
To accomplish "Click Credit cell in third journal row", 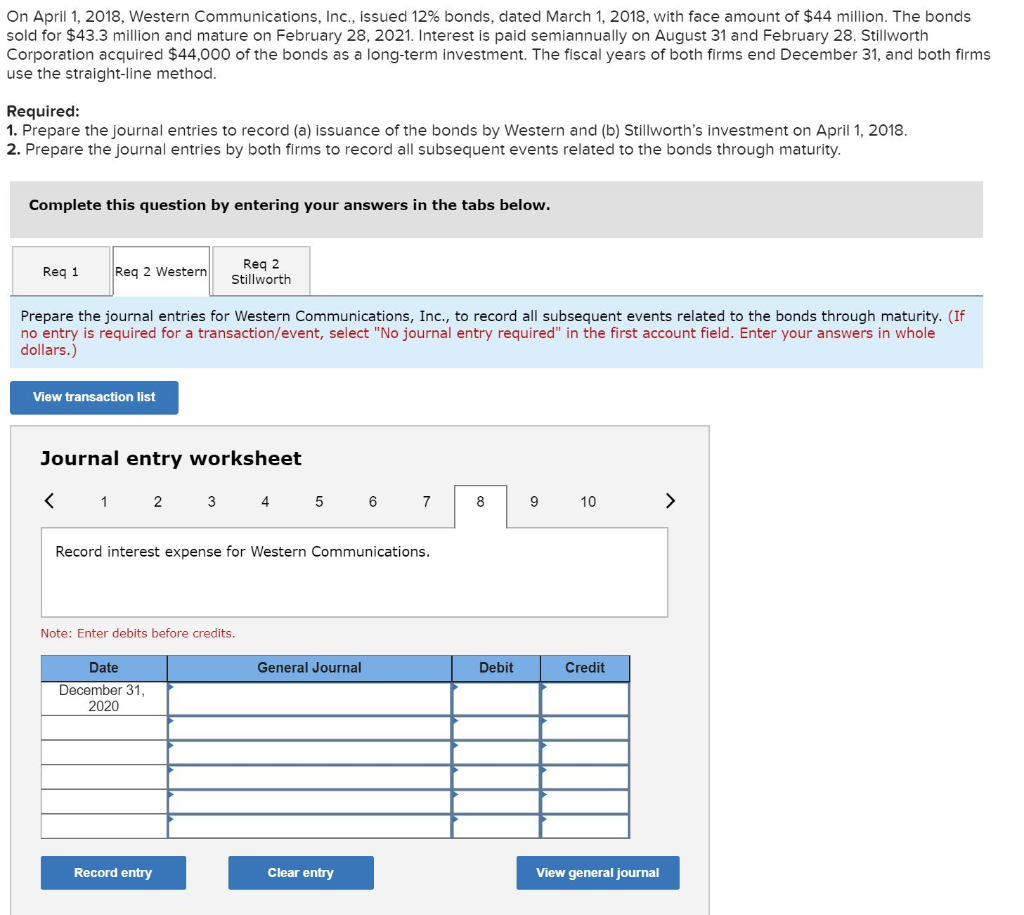I will pos(585,752).
